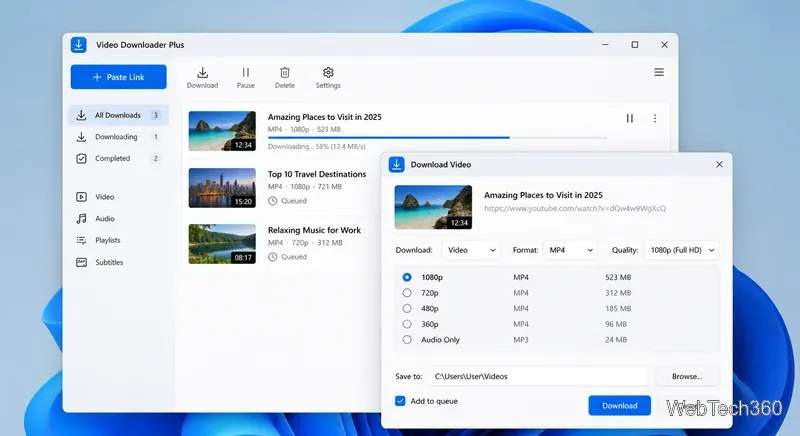Click the Amazing Places download progress bar
The image size is (800, 436).
click(438, 138)
